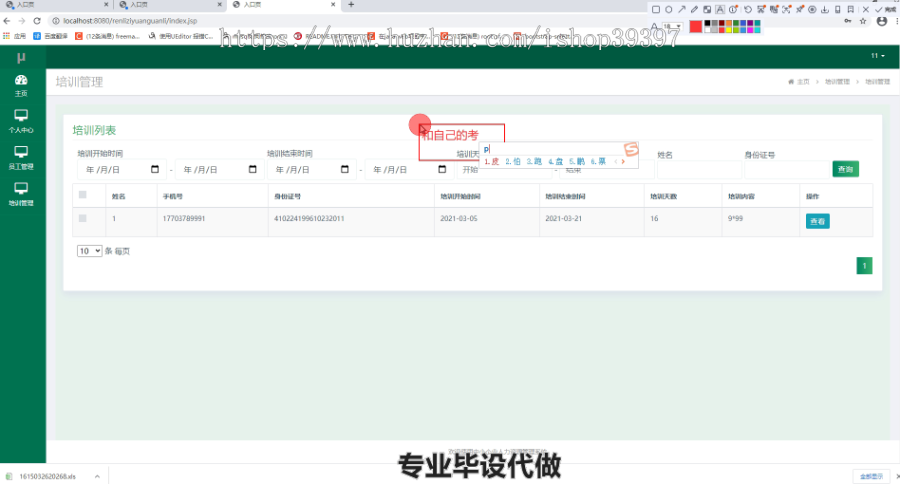The width and height of the screenshot is (900, 484).
Task: Click the ID number search input field
Action: pos(787,170)
